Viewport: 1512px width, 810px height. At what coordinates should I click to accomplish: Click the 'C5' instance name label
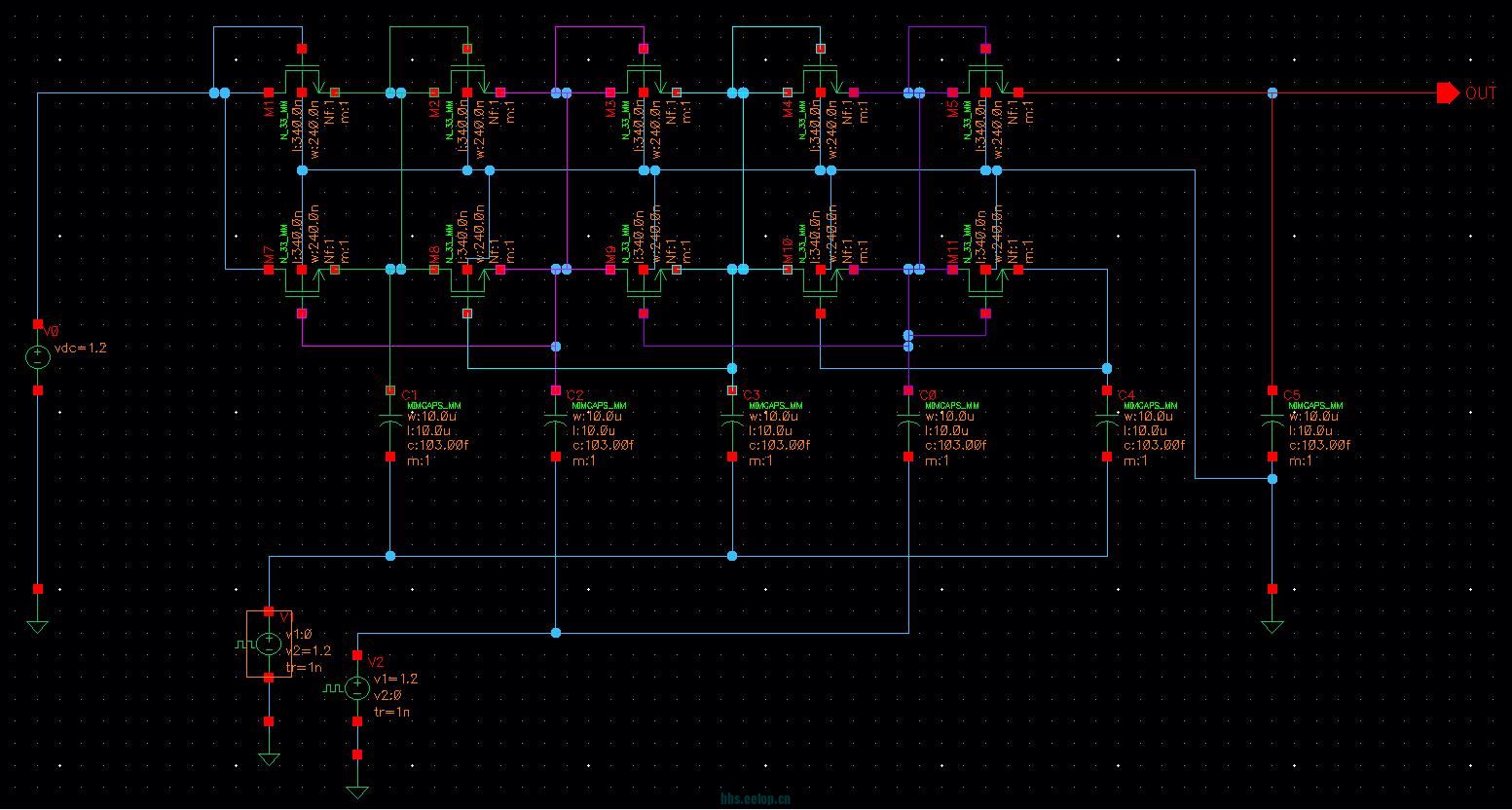point(1292,394)
